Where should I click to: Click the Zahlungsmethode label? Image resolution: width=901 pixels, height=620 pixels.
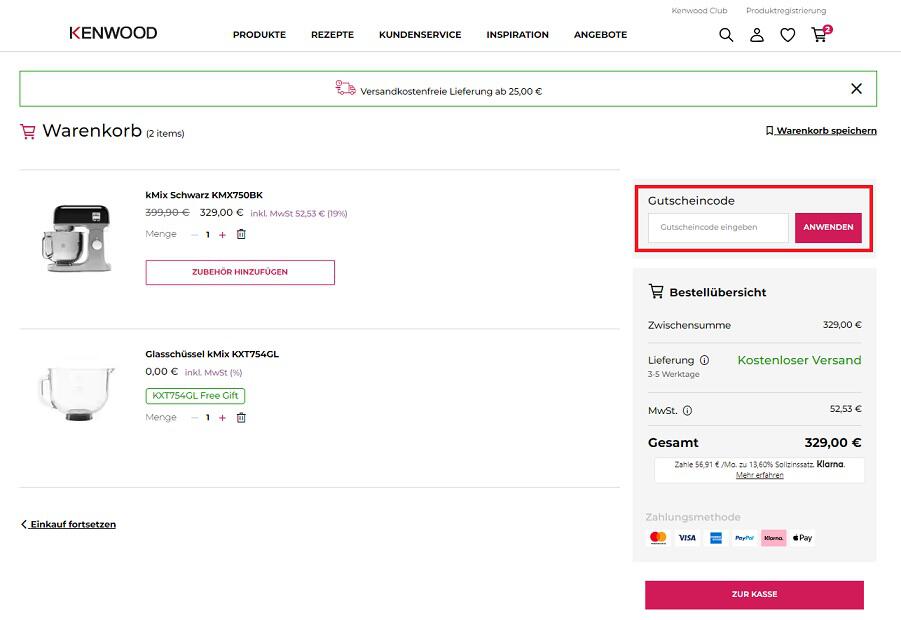tap(692, 517)
